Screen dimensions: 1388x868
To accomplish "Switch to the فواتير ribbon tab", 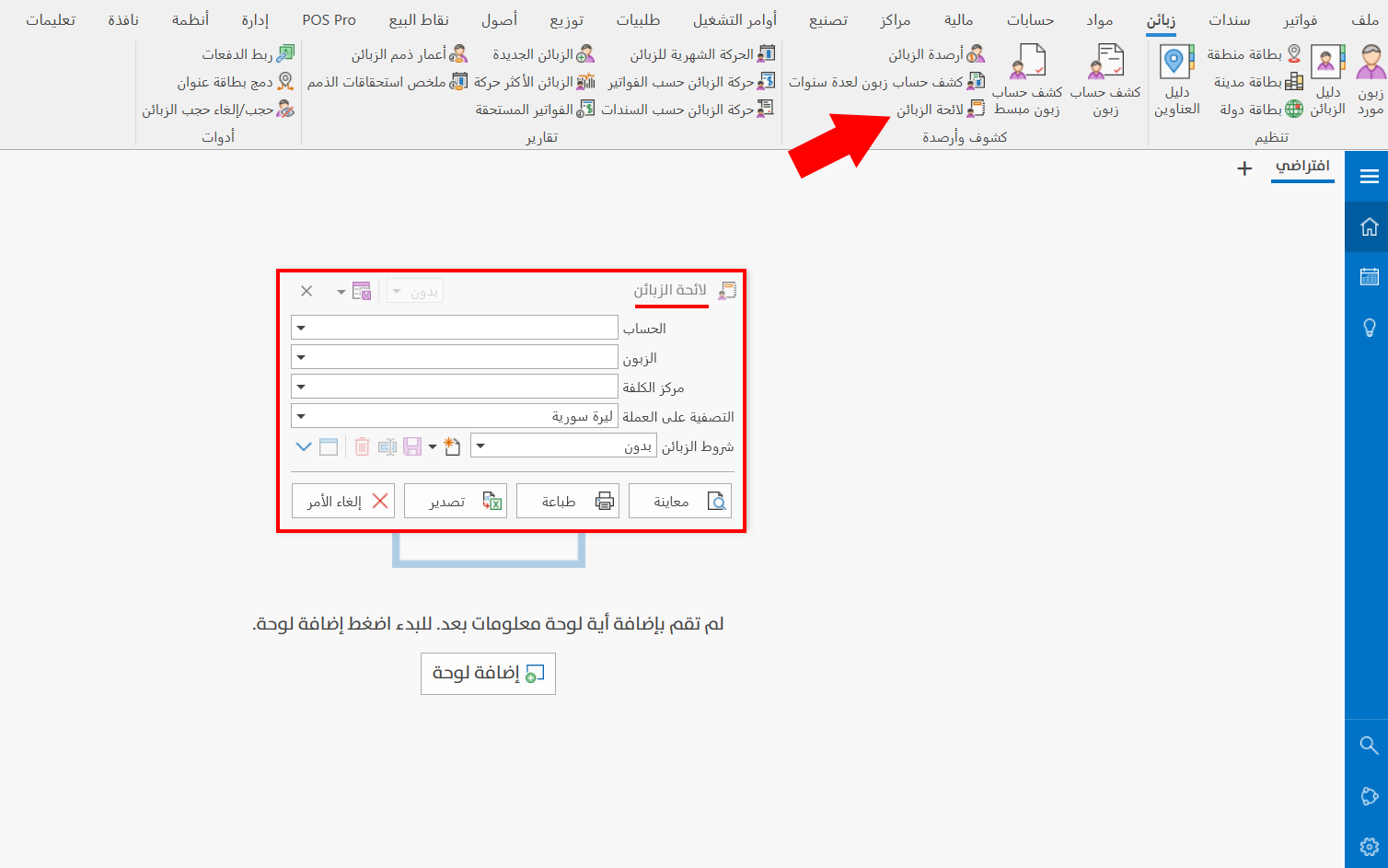I will click(1301, 18).
